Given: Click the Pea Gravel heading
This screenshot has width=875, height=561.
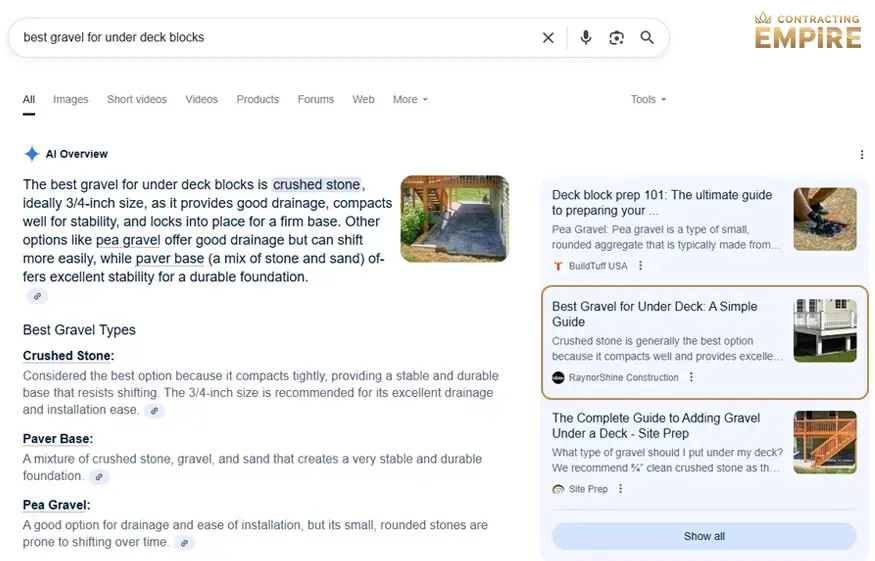Looking at the screenshot, I should pyautogui.click(x=56, y=505).
